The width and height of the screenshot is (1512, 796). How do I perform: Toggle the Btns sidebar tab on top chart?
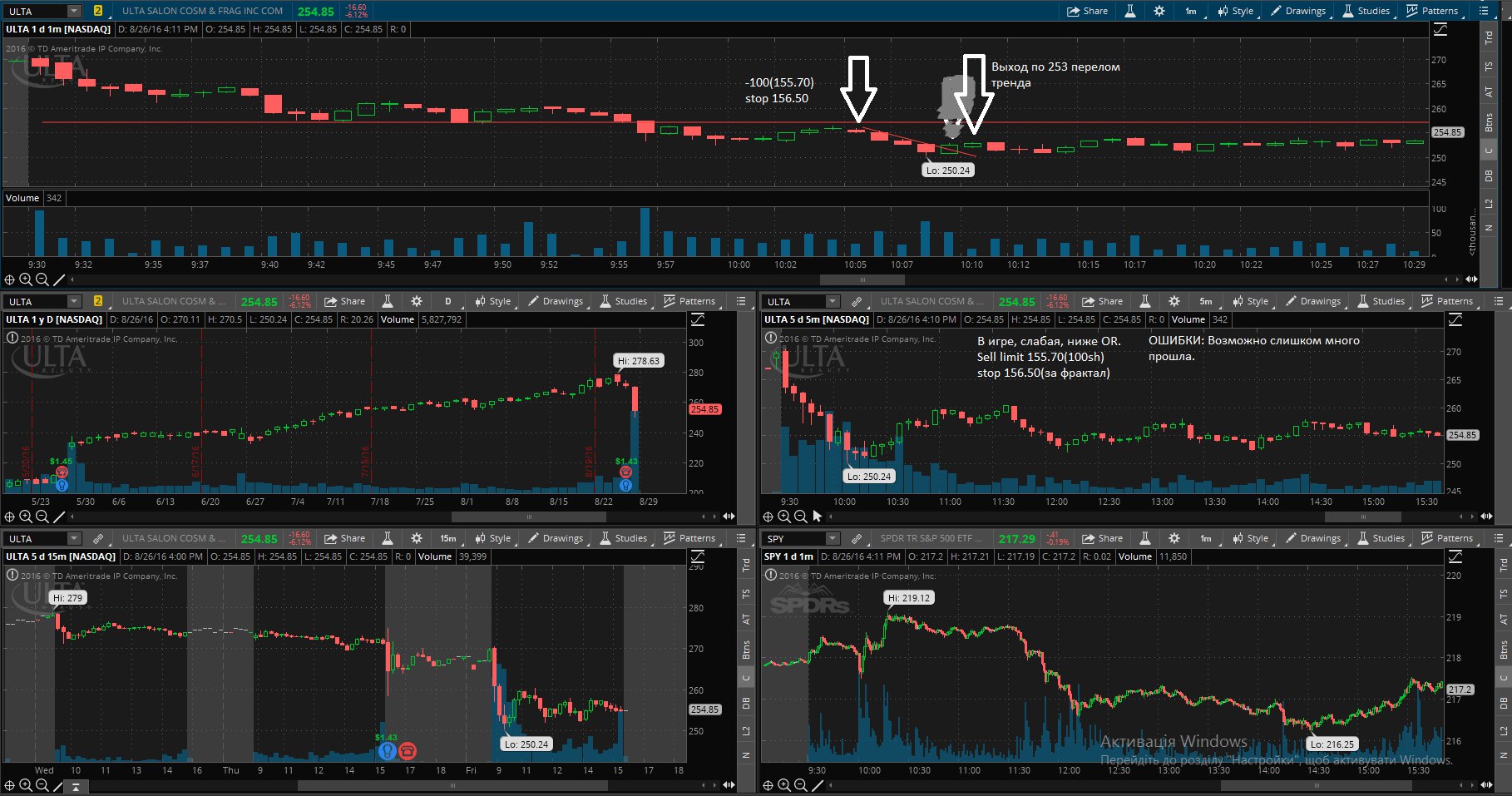pos(1489,123)
